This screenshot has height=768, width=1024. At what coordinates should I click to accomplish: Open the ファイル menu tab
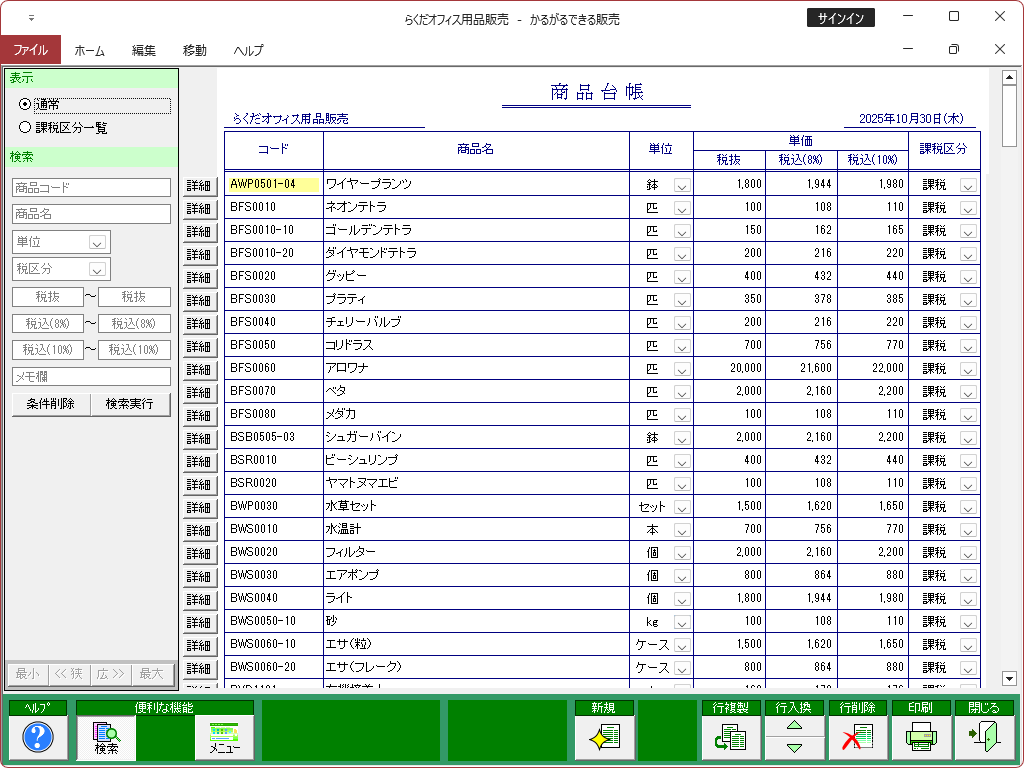(30, 50)
